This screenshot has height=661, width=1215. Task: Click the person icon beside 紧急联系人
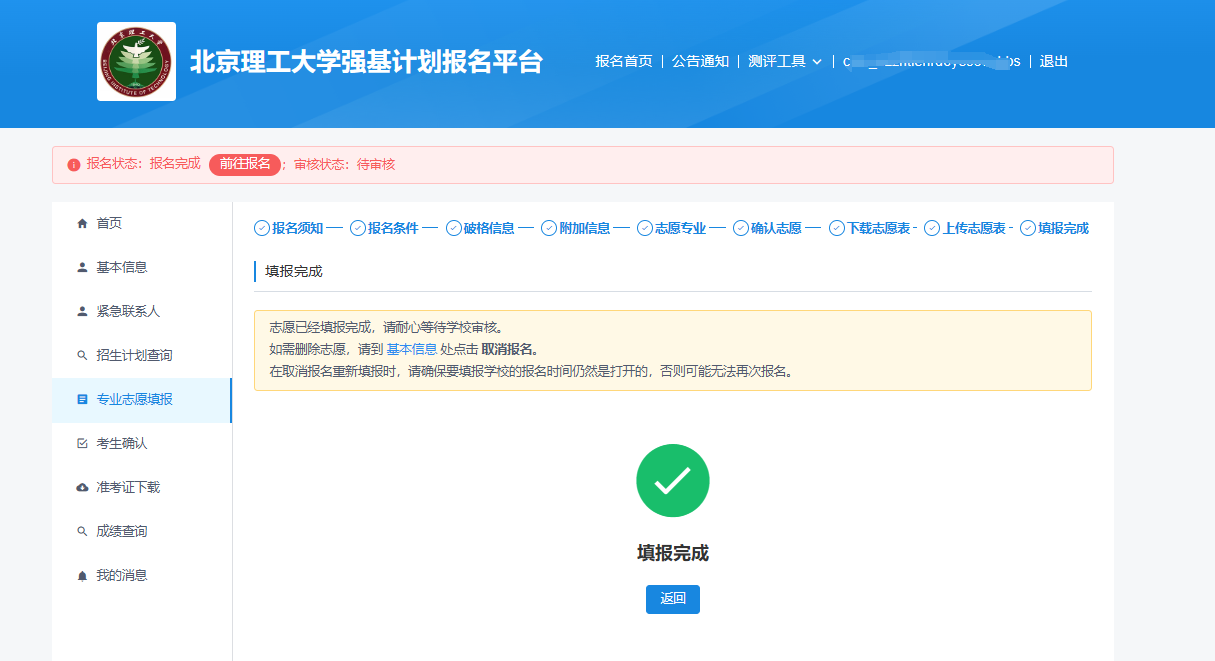pyautogui.click(x=82, y=311)
